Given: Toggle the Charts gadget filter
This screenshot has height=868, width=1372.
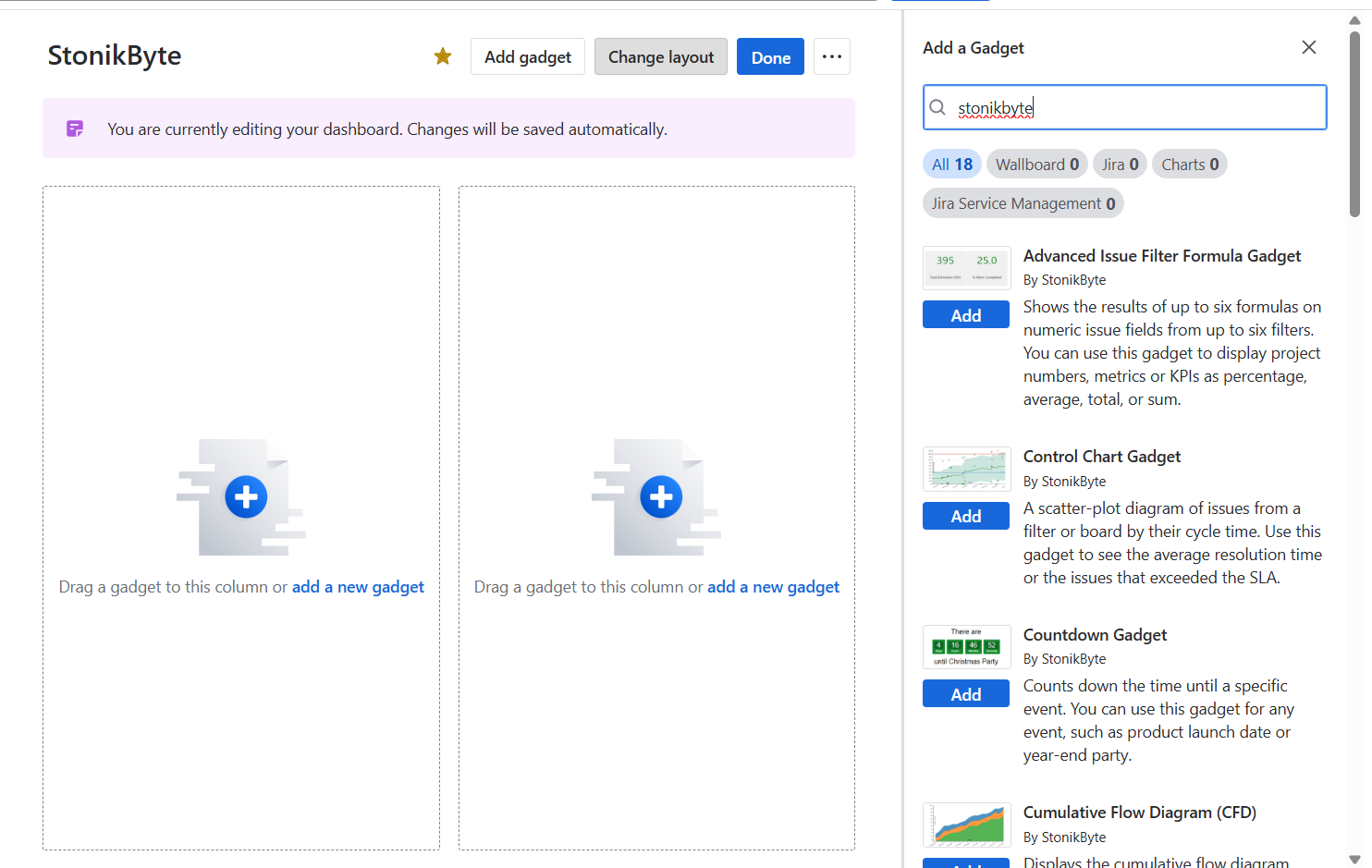Looking at the screenshot, I should [x=1189, y=164].
